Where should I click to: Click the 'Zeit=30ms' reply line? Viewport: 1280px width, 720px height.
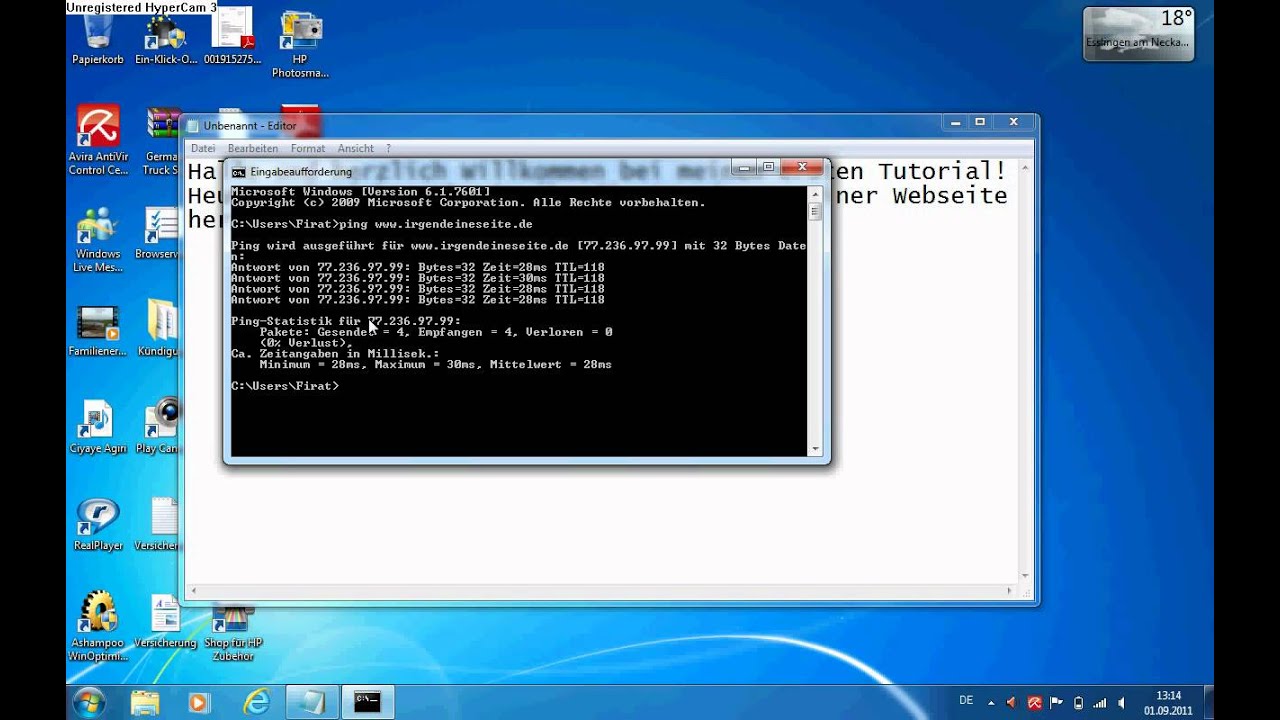coord(417,278)
